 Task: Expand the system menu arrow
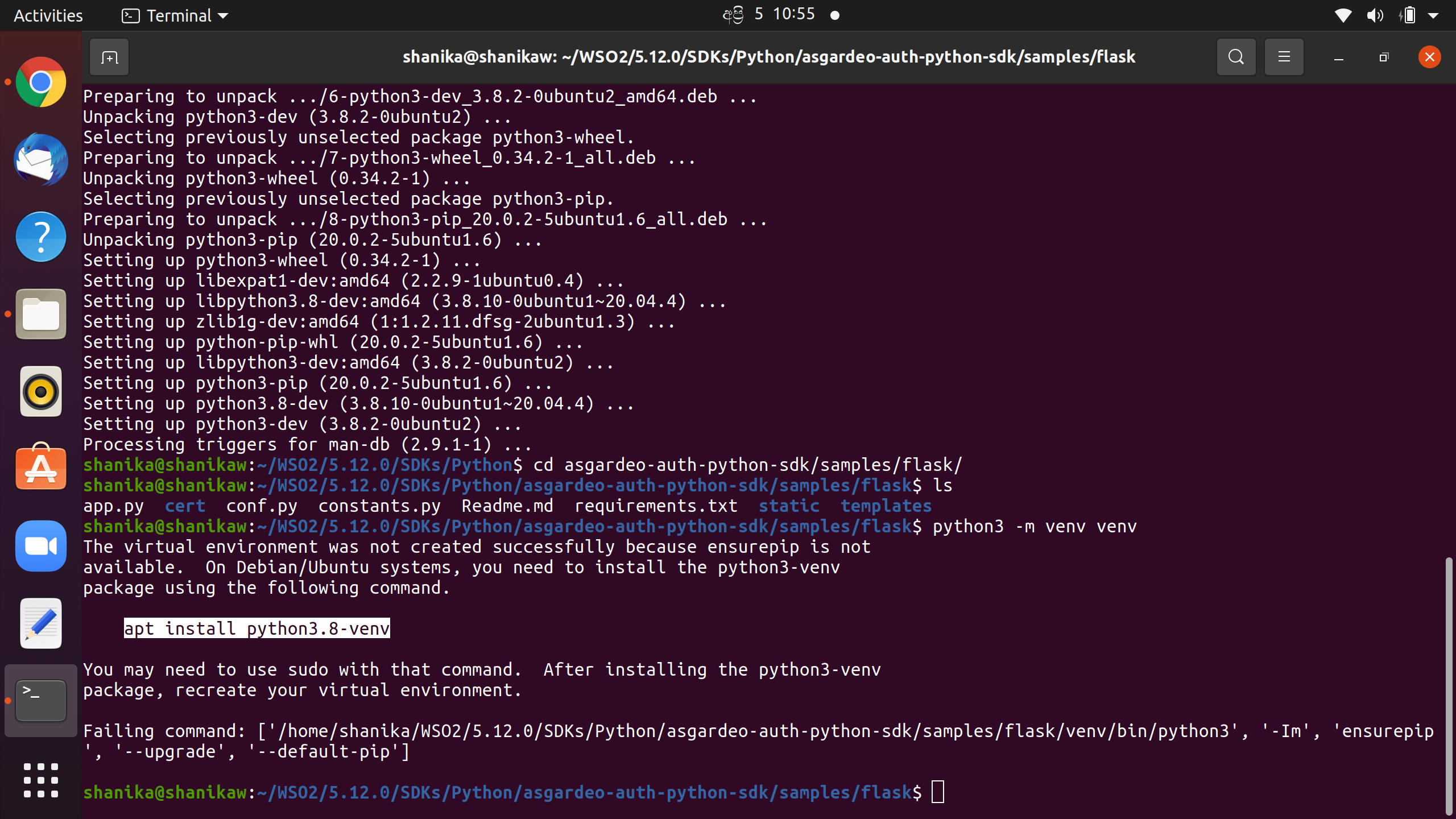click(x=1433, y=16)
